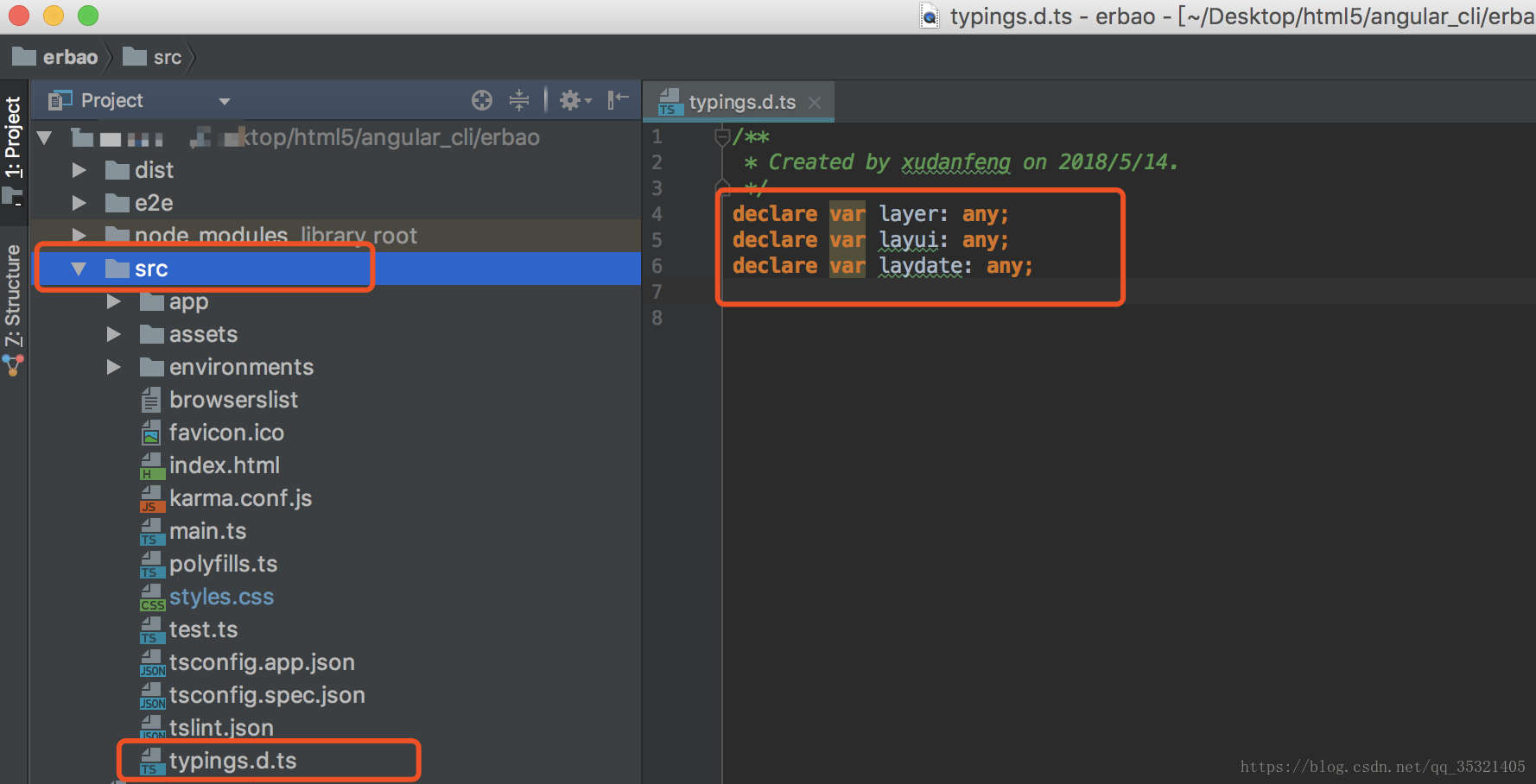Click 'xudanfeng' in the comment line
The height and width of the screenshot is (784, 1536).
tap(955, 162)
